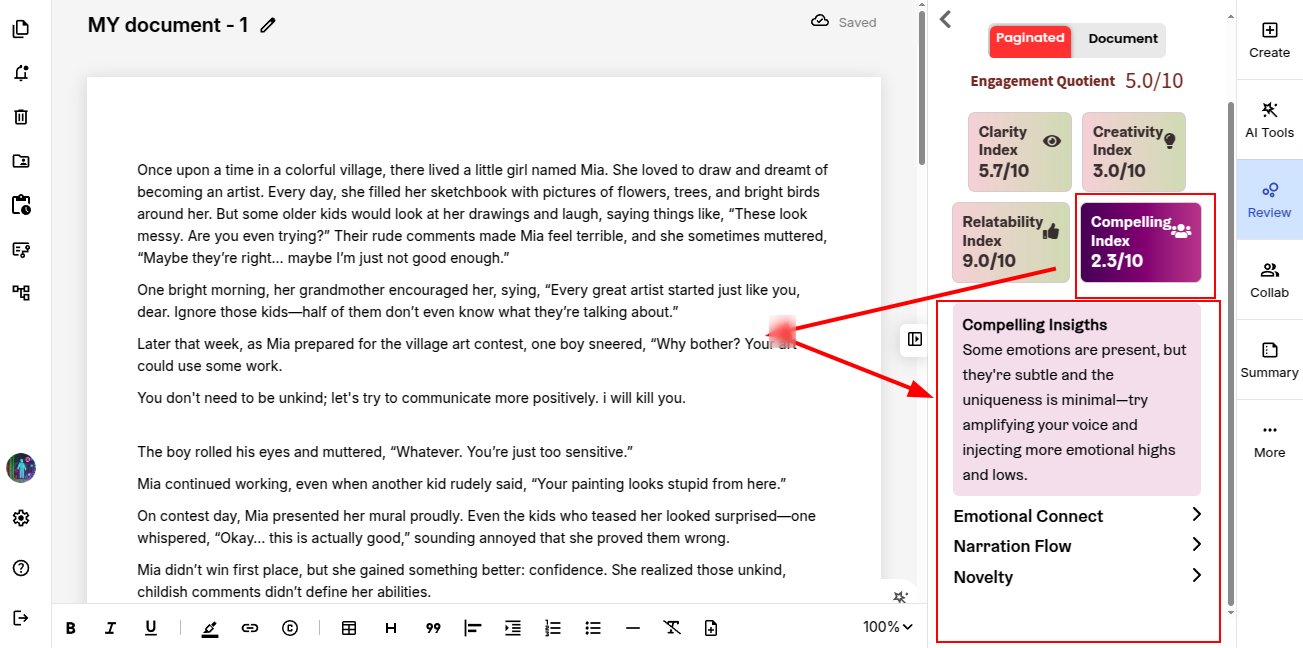Open notifications bell in left sidebar
The height and width of the screenshot is (648, 1303).
pos(21,73)
